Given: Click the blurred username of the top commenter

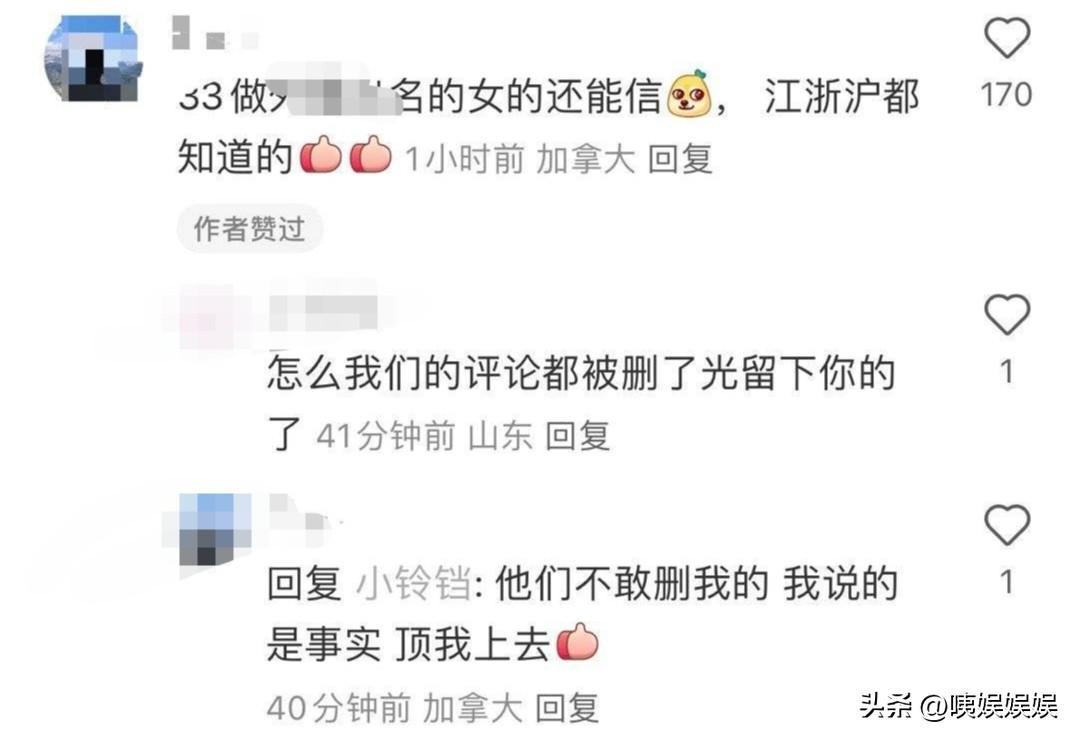Looking at the screenshot, I should [214, 34].
